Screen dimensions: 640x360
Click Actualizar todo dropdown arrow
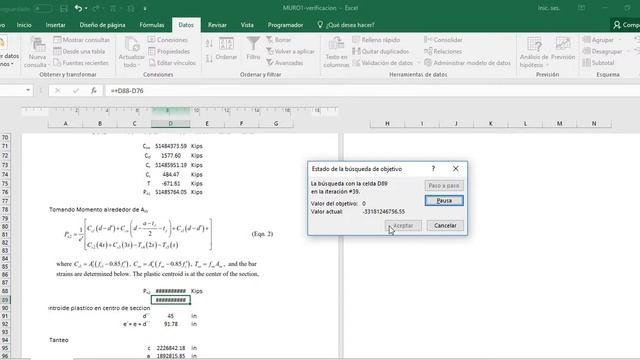click(138, 65)
